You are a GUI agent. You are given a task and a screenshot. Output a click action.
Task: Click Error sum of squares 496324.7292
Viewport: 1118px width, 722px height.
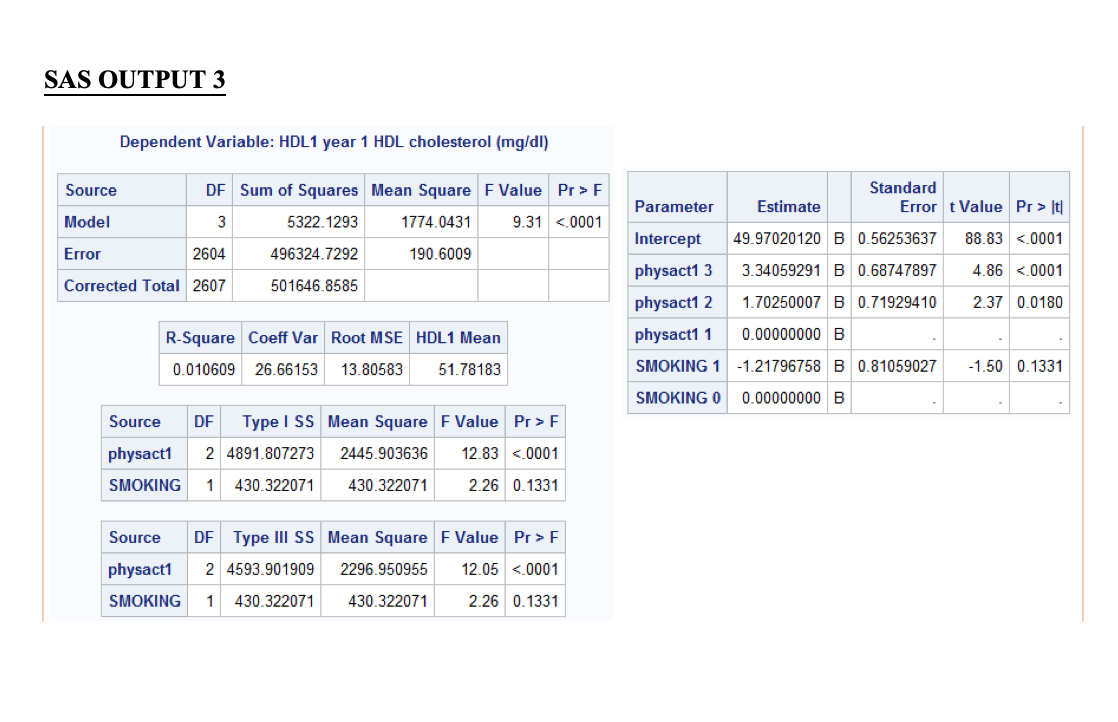314,254
